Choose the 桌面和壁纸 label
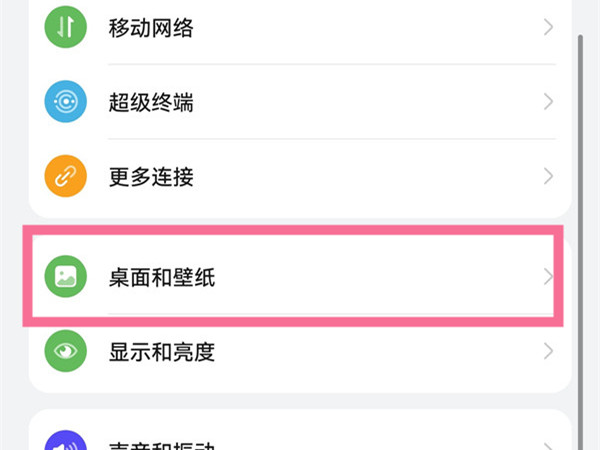This screenshot has height=450, width=600. pos(161,277)
